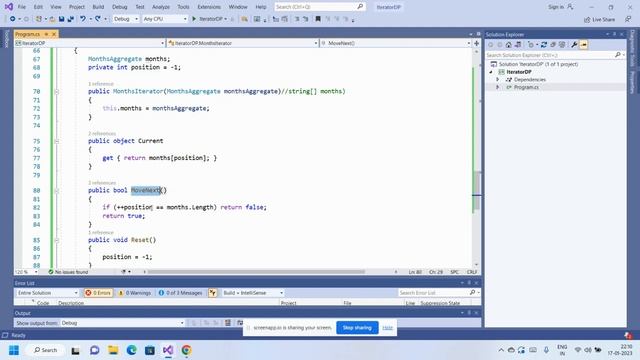Image resolution: width=640 pixels, height=360 pixels.
Task: Open Microsoft Edge from the taskbar
Action: tap(131, 350)
